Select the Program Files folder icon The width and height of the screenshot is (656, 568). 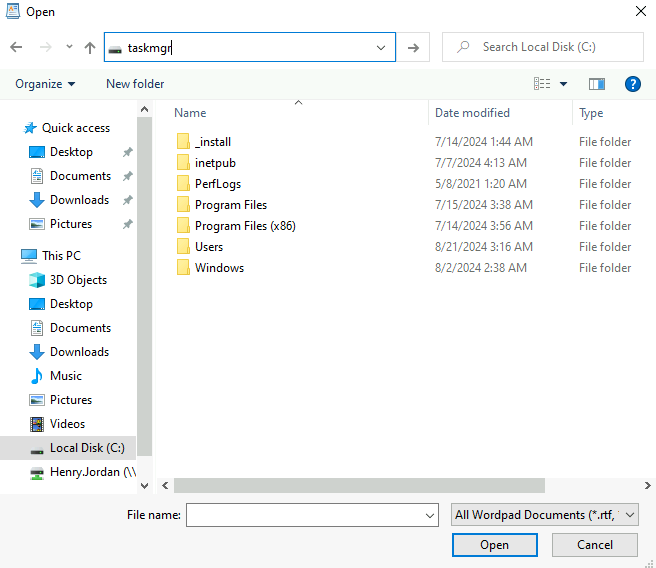click(x=183, y=205)
